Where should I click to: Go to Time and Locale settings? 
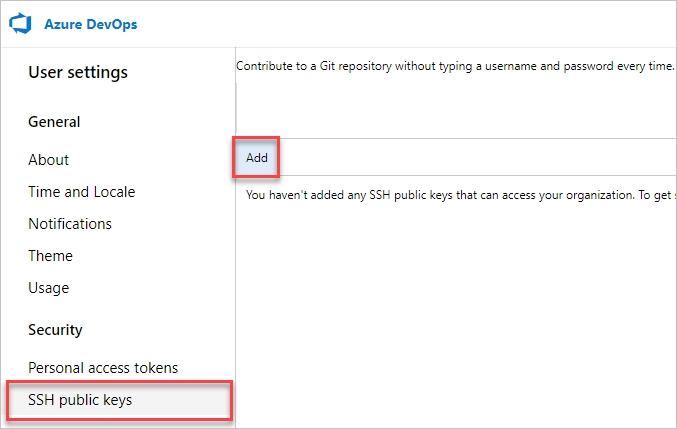(x=82, y=192)
